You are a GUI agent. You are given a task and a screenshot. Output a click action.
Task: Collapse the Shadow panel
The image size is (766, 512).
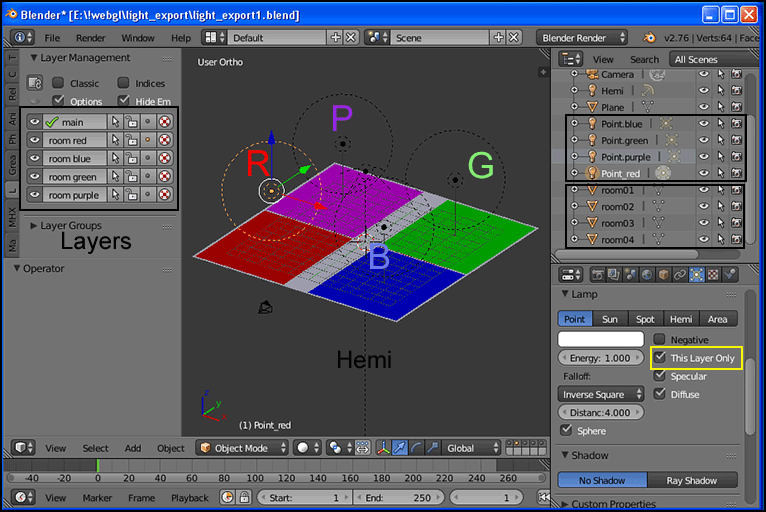(565, 455)
